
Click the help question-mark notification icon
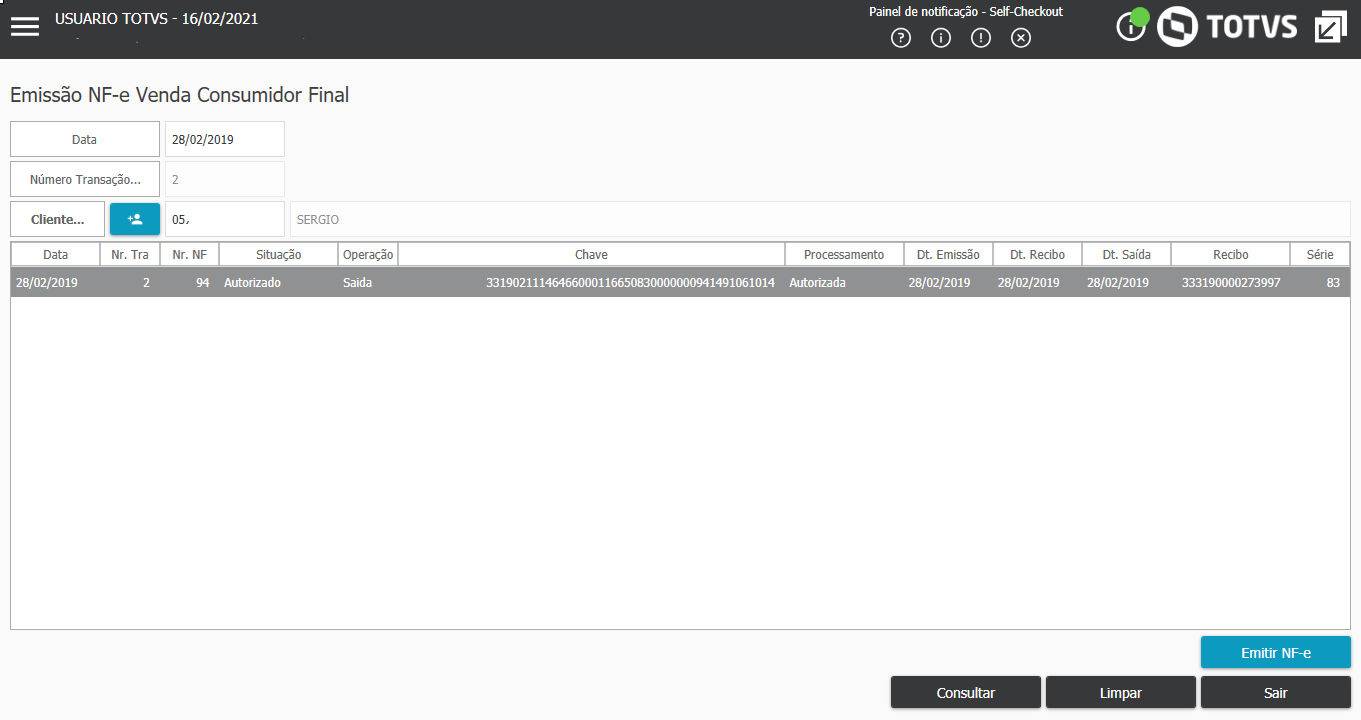tap(901, 38)
